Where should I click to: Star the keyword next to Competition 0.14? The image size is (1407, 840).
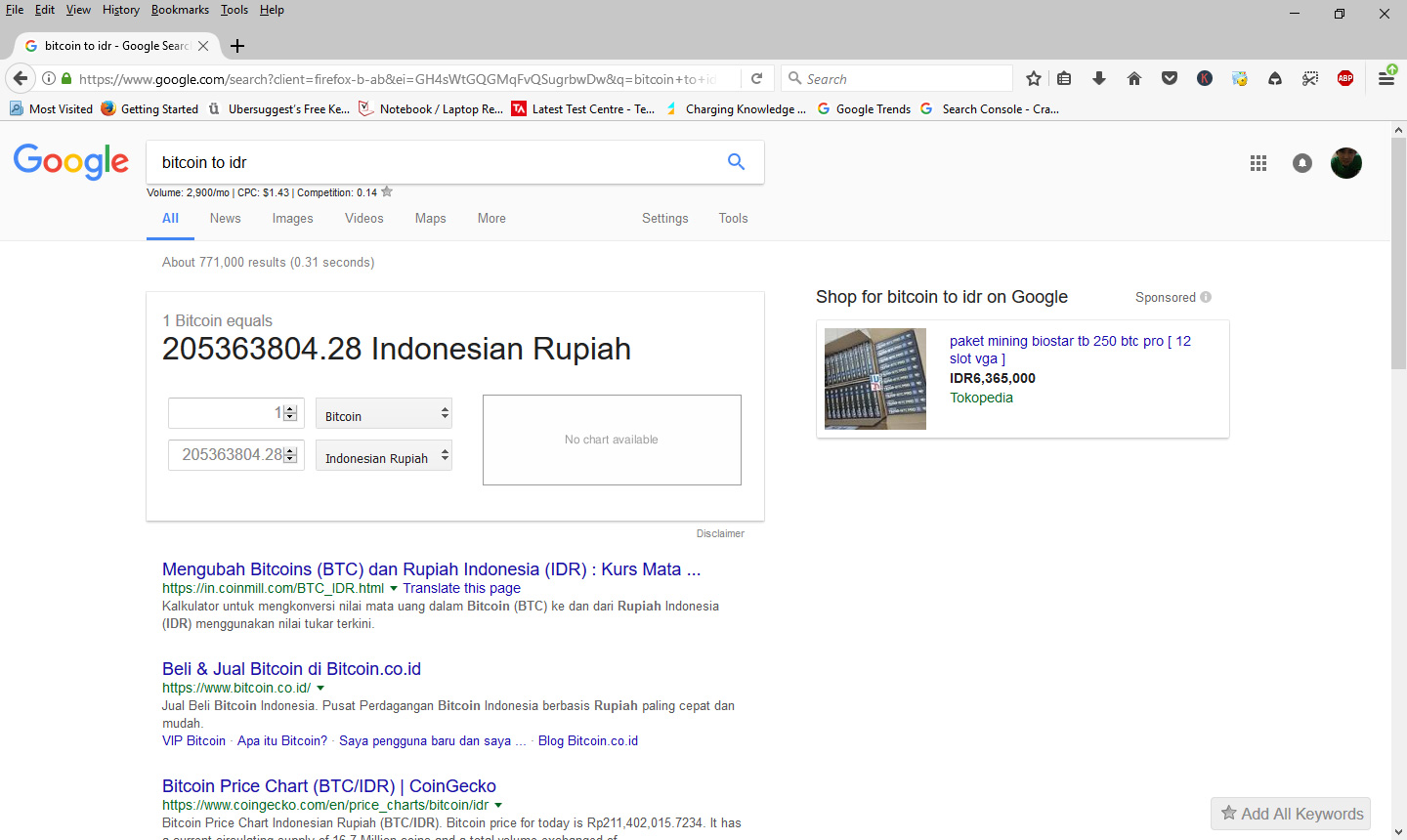coord(387,191)
